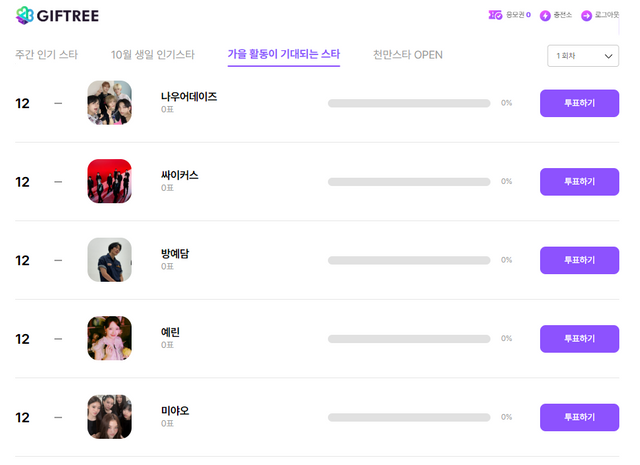Click the 싸이커스 group photo
This screenshot has width=640, height=465.
[x=109, y=181]
